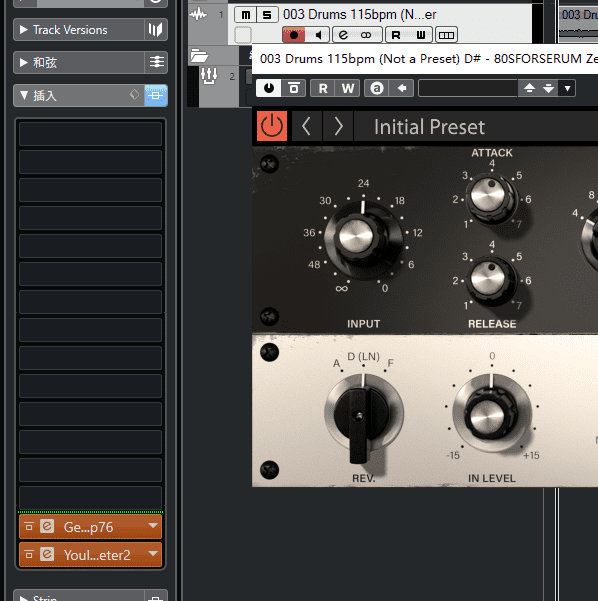Toggle record enable on drums track
The width and height of the screenshot is (598, 601).
pos(294,35)
